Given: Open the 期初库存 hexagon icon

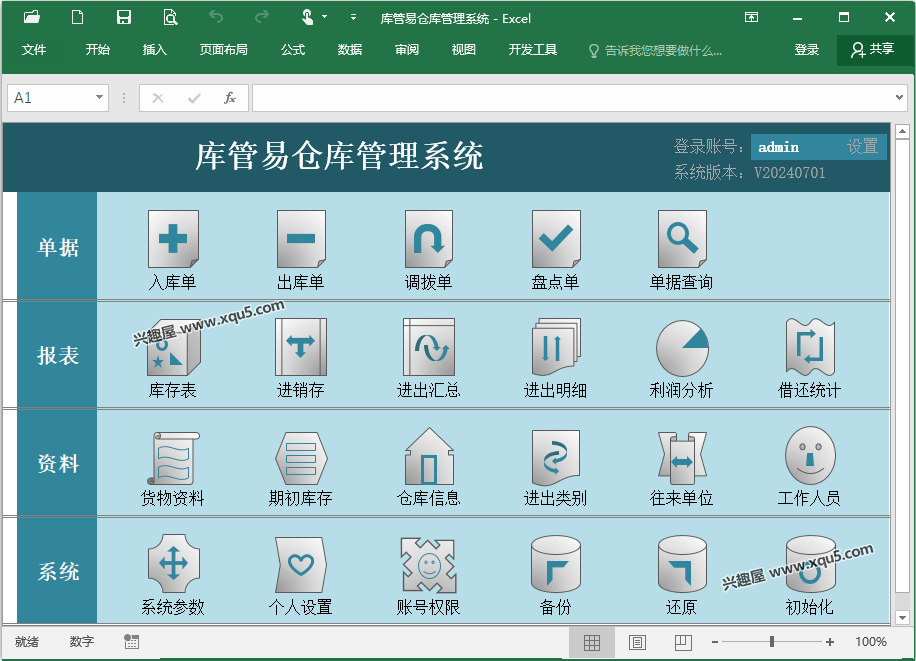Looking at the screenshot, I should point(301,458).
